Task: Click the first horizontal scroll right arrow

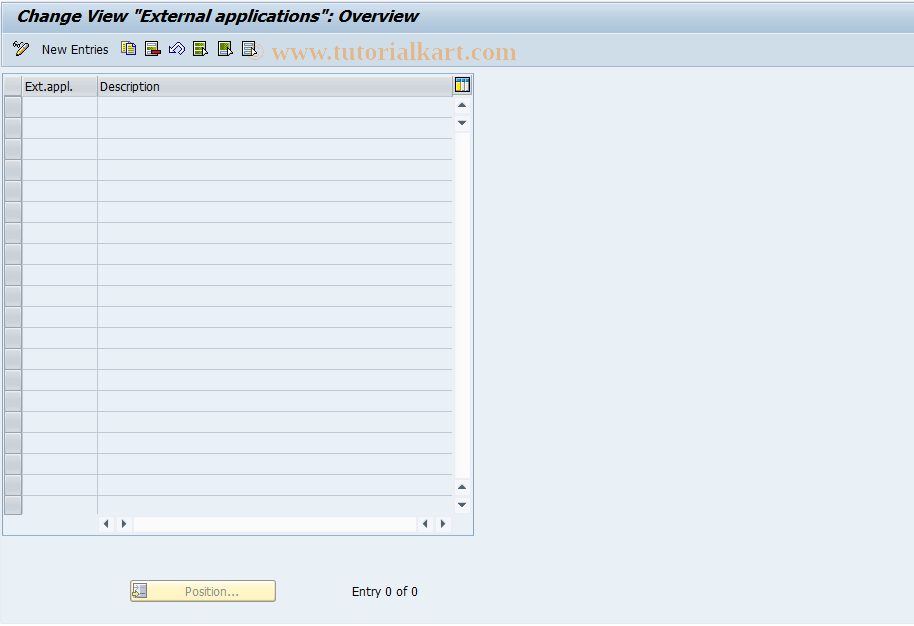Action: pyautogui.click(x=124, y=524)
